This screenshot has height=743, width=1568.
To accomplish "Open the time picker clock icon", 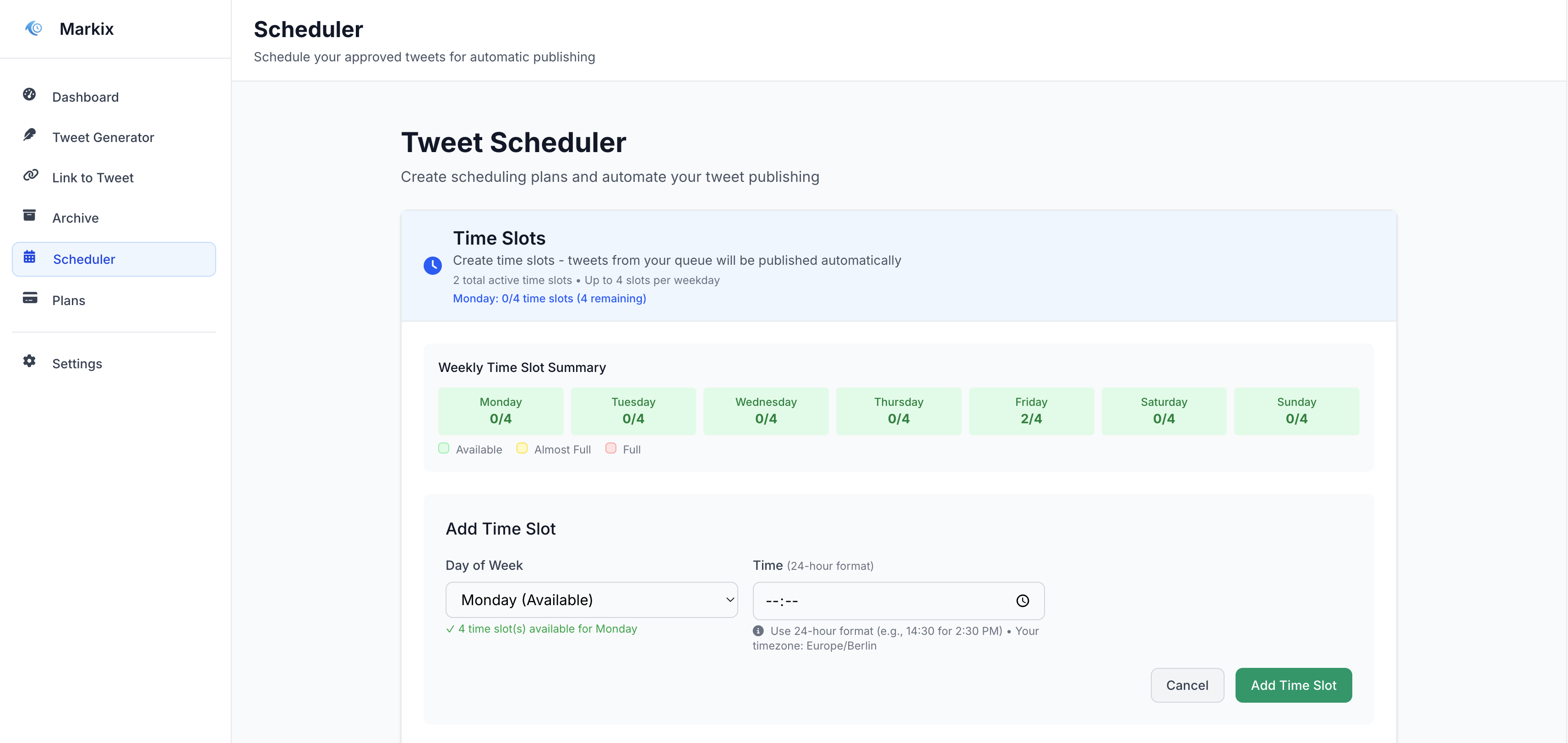I will [x=1023, y=601].
